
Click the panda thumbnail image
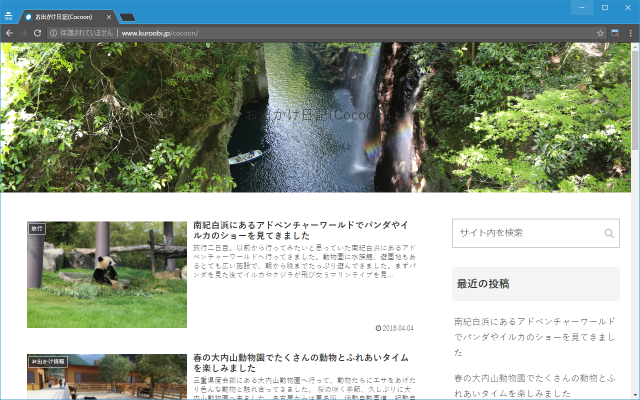[107, 275]
